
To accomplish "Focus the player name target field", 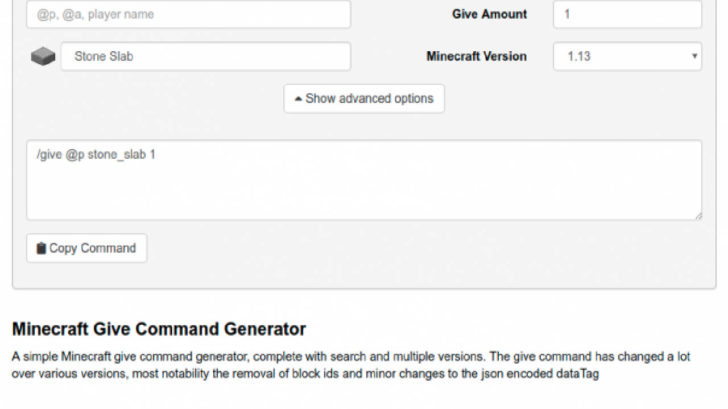I will [188, 14].
